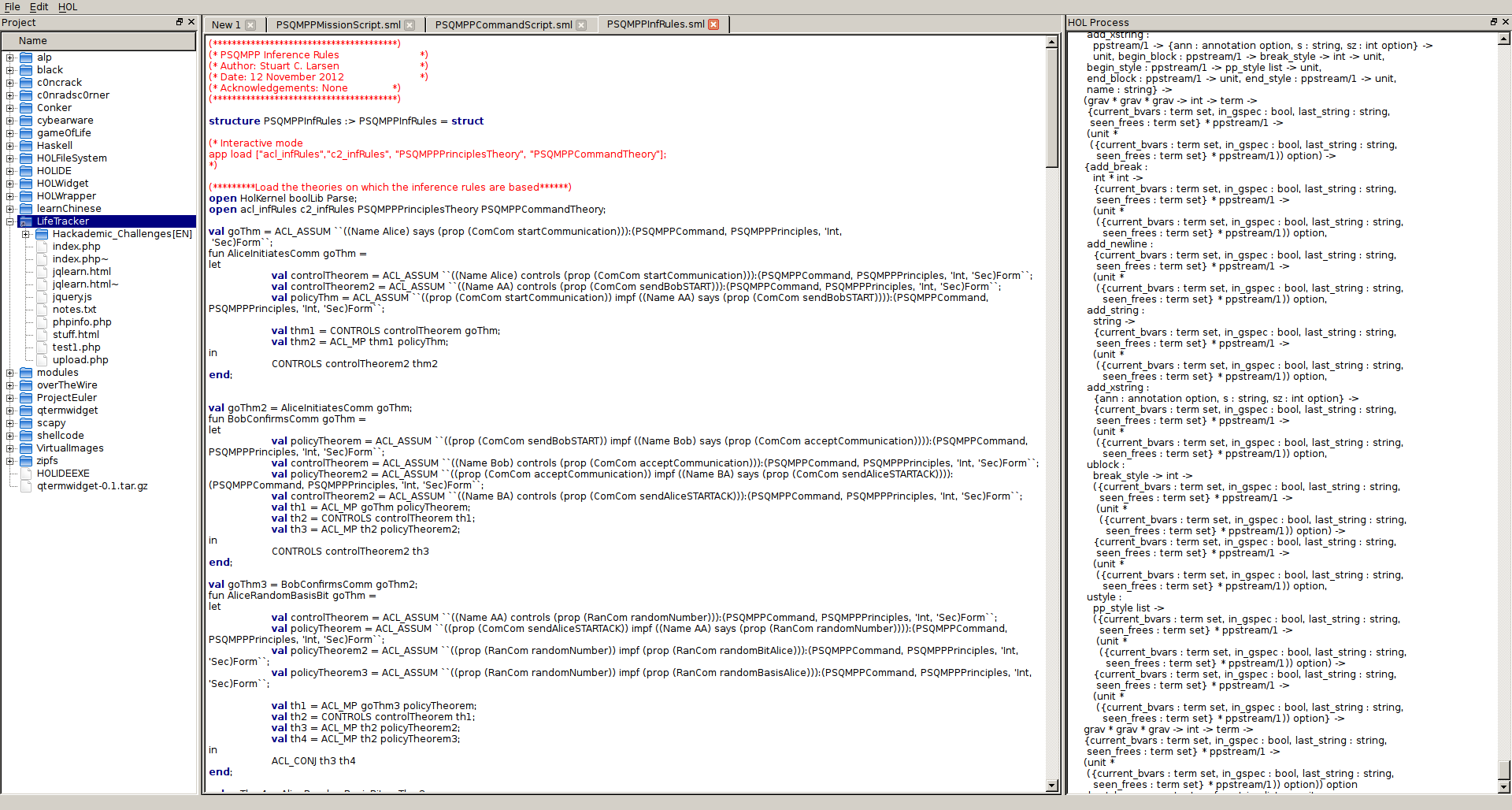Expand the modules folder
This screenshot has width=1512, height=810.
pos(10,373)
